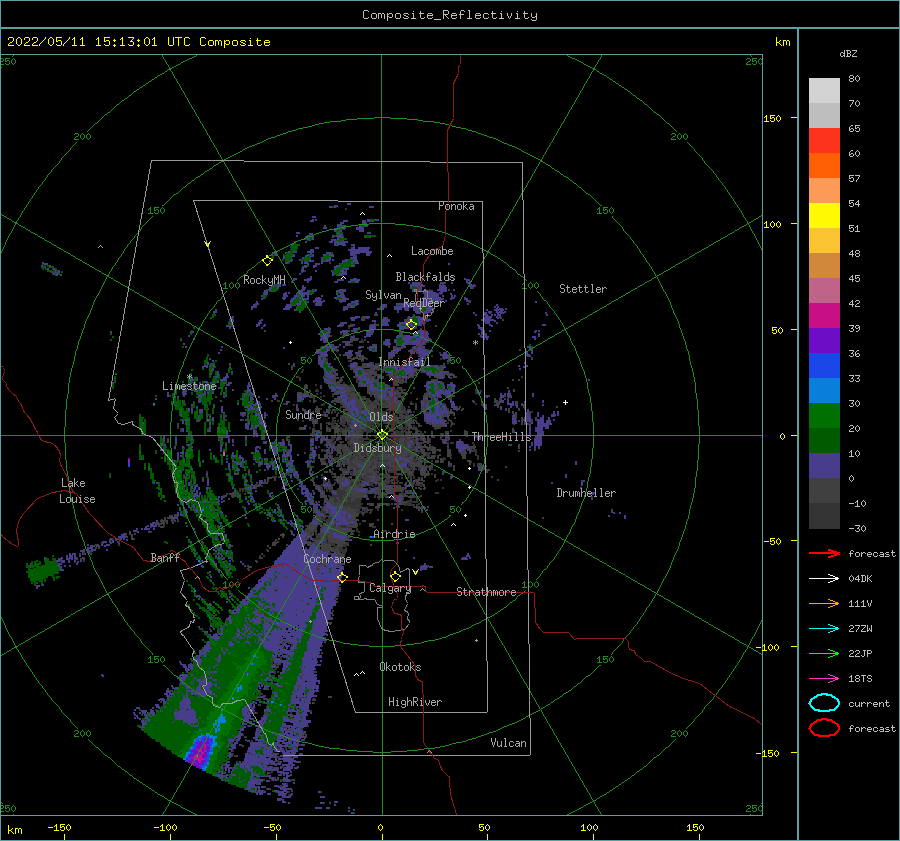This screenshot has height=841, width=900.
Task: Click the Sundre town label
Action: coord(304,414)
